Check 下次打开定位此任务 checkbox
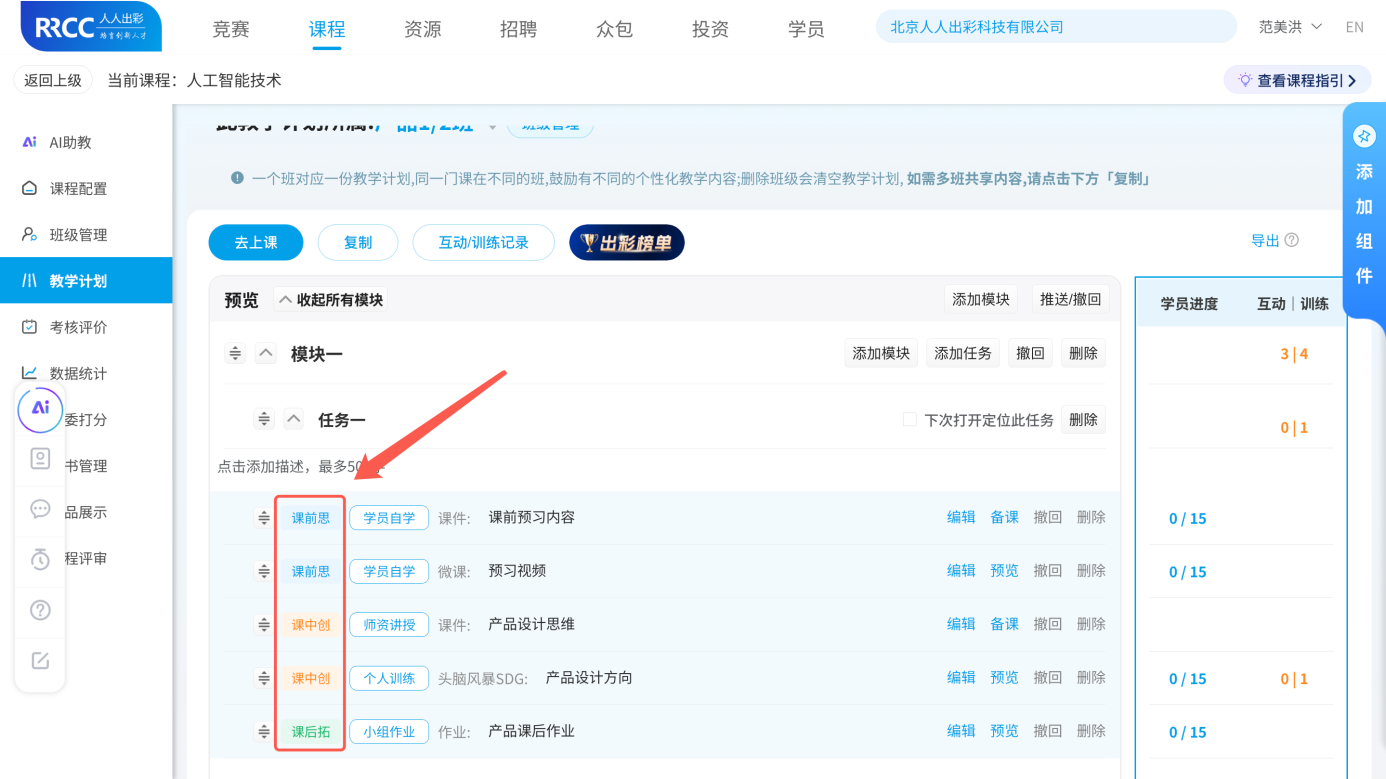 pos(909,419)
